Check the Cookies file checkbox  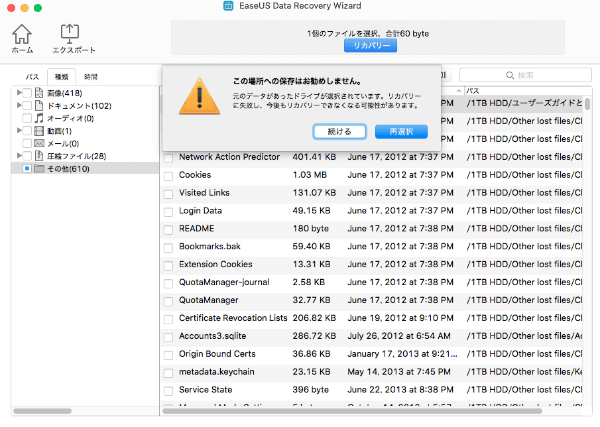click(168, 176)
